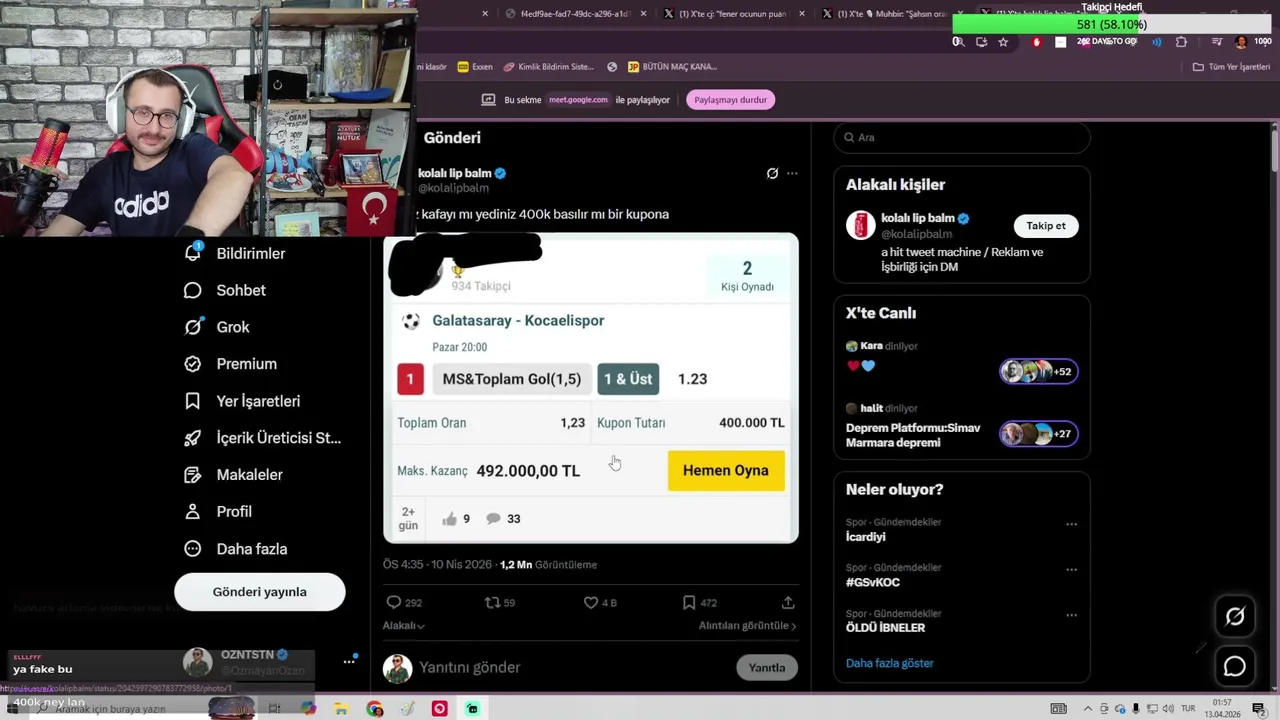Like the post with 4 B likes
The height and width of the screenshot is (720, 1280).
pos(591,602)
